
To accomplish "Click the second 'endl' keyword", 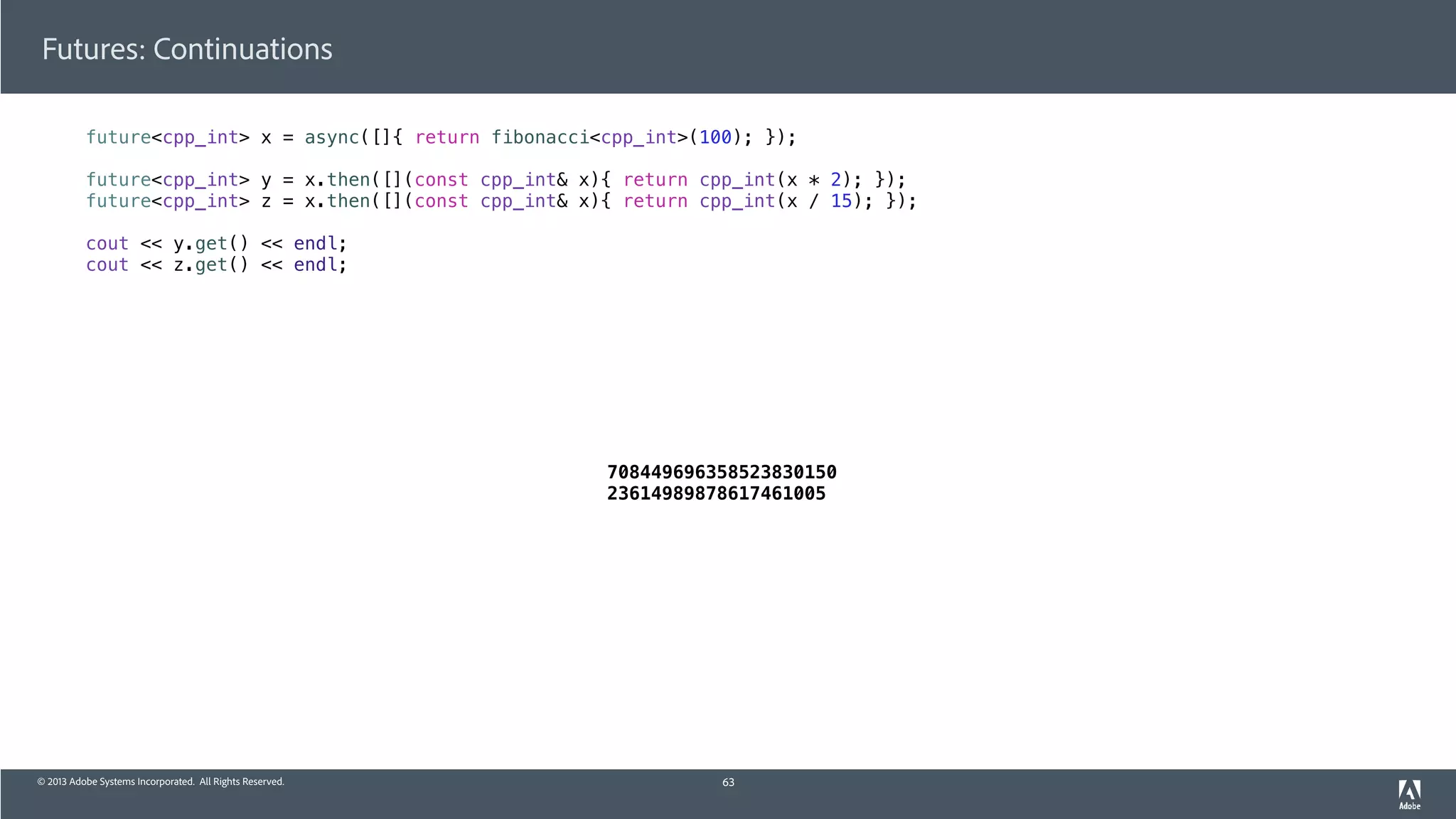I will tap(315, 265).
